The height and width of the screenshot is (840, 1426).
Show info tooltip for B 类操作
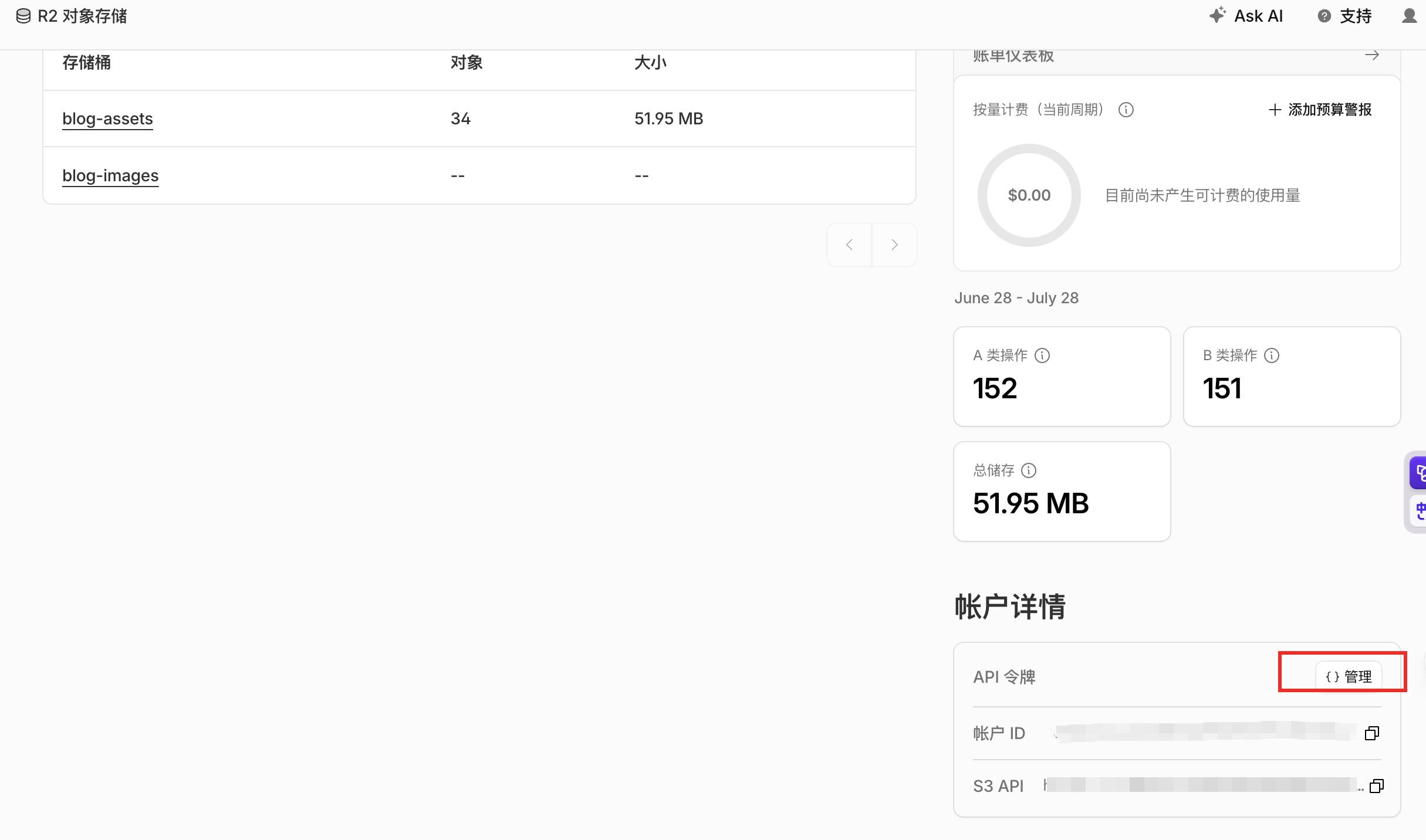pyautogui.click(x=1272, y=355)
